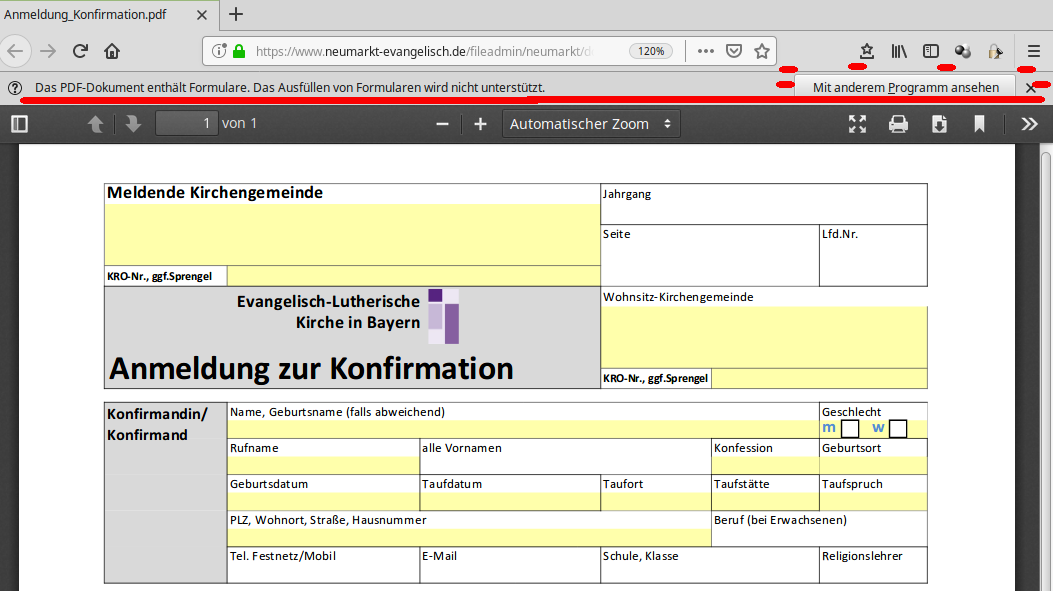Screen dimensions: 1053x591
Task: Click the 'E-Mail' label
Action: 439,556
